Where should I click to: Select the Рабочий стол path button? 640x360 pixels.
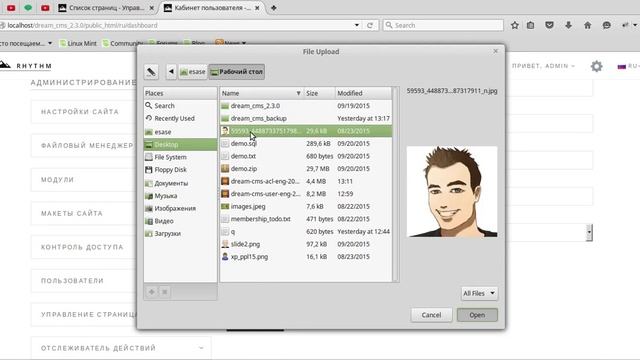pos(237,72)
